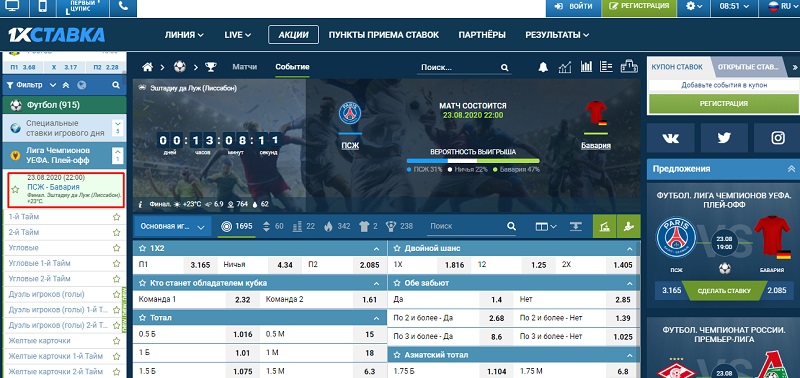800x378 pixels.
Task: Click the ВОЙТИ login button
Action: pos(573,7)
